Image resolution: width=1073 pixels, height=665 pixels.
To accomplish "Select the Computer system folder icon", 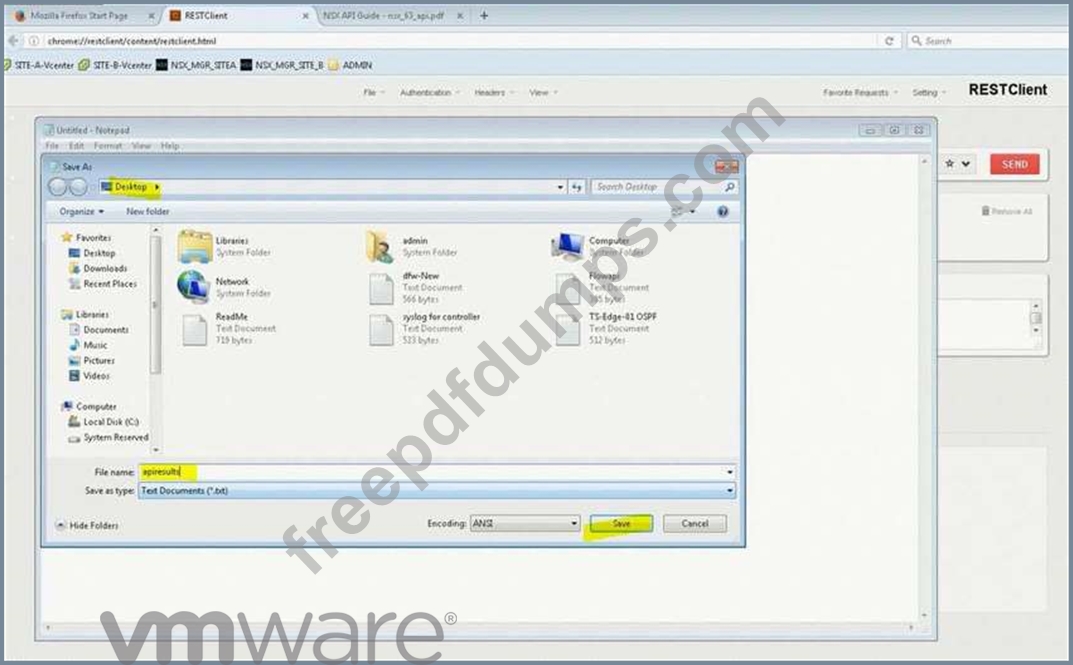I will point(568,246).
